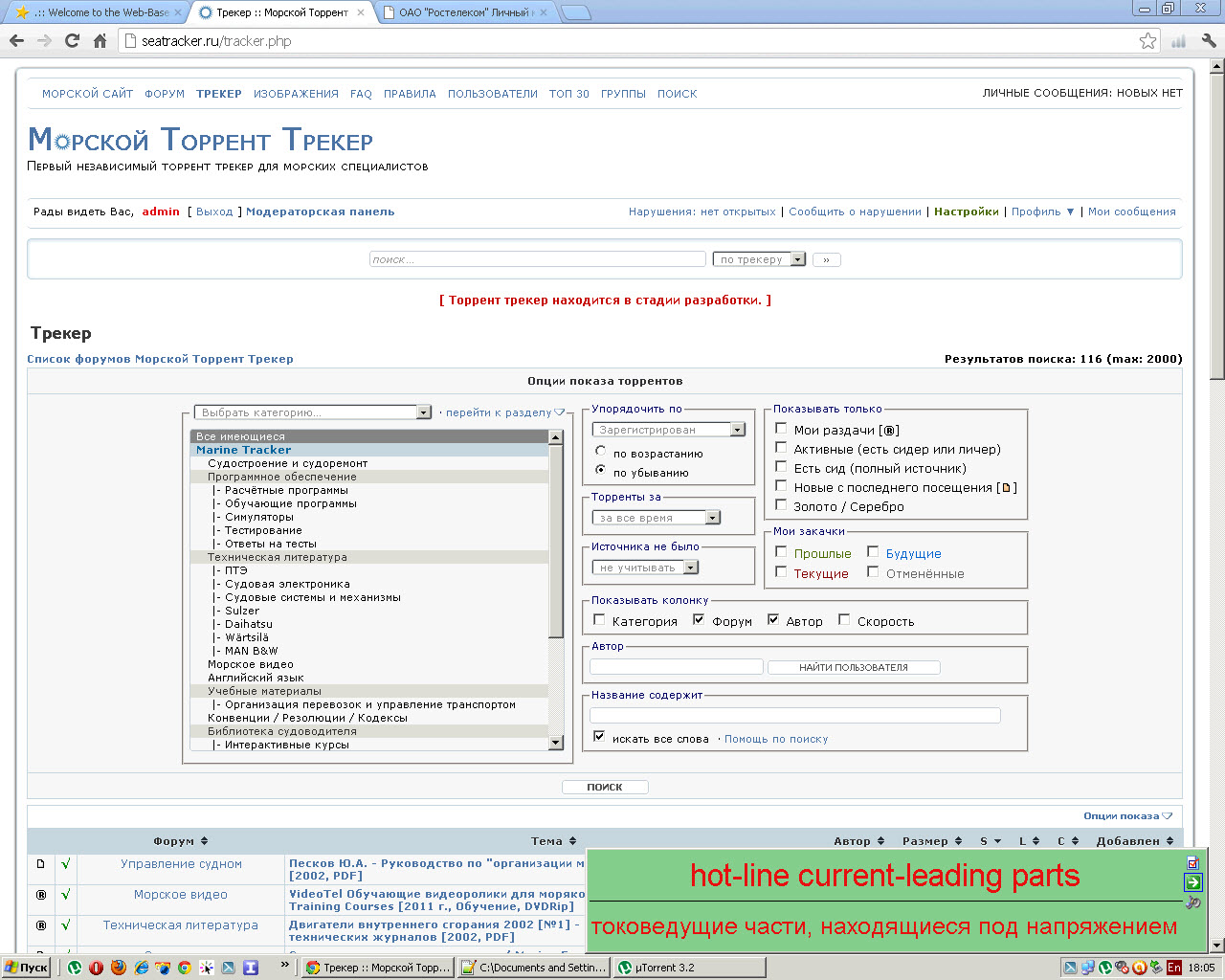Open the 'ПРАВИЛА' menu item

[410, 94]
